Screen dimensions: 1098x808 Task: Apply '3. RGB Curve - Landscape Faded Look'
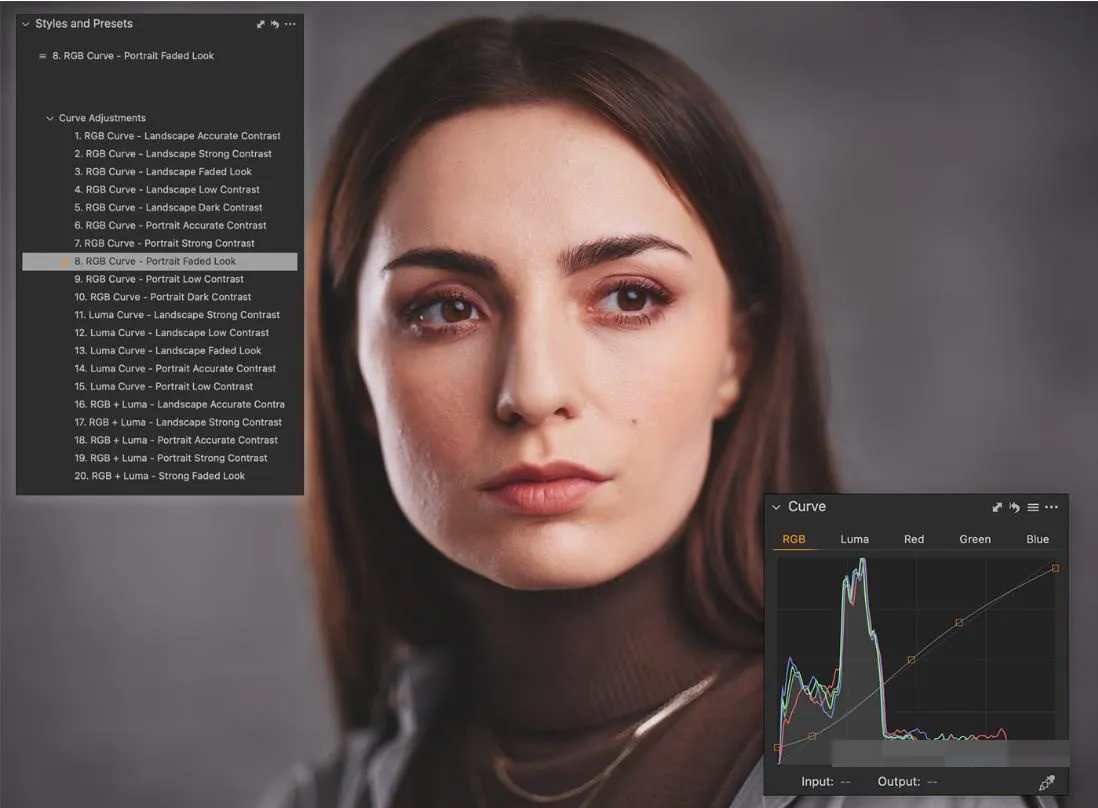point(162,172)
